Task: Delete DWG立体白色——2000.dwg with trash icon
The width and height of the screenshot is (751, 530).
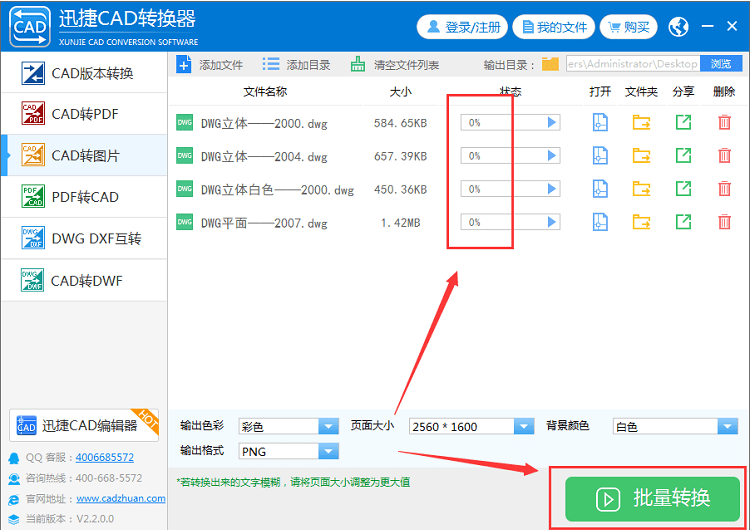Action: click(x=725, y=189)
